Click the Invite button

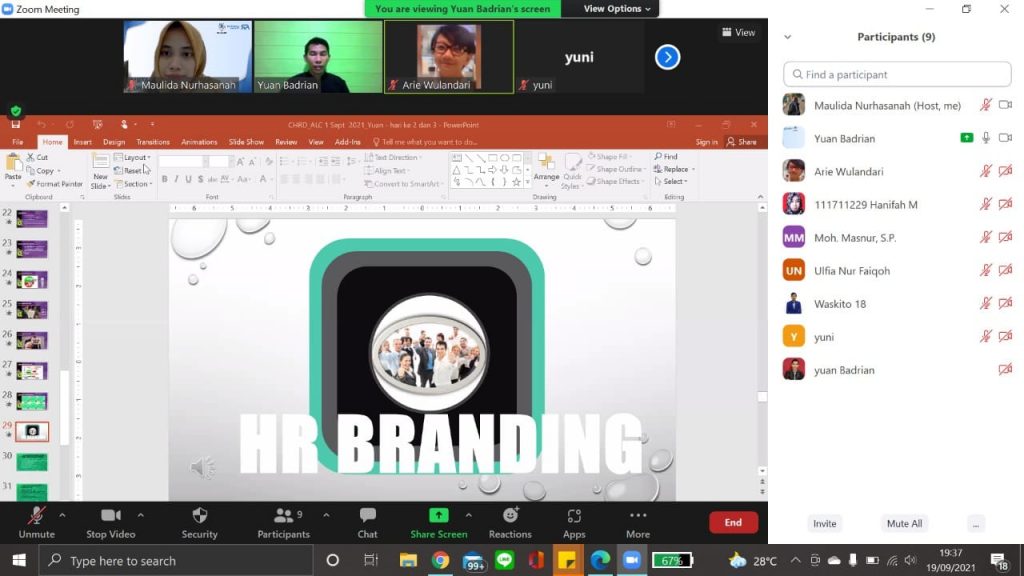point(824,523)
